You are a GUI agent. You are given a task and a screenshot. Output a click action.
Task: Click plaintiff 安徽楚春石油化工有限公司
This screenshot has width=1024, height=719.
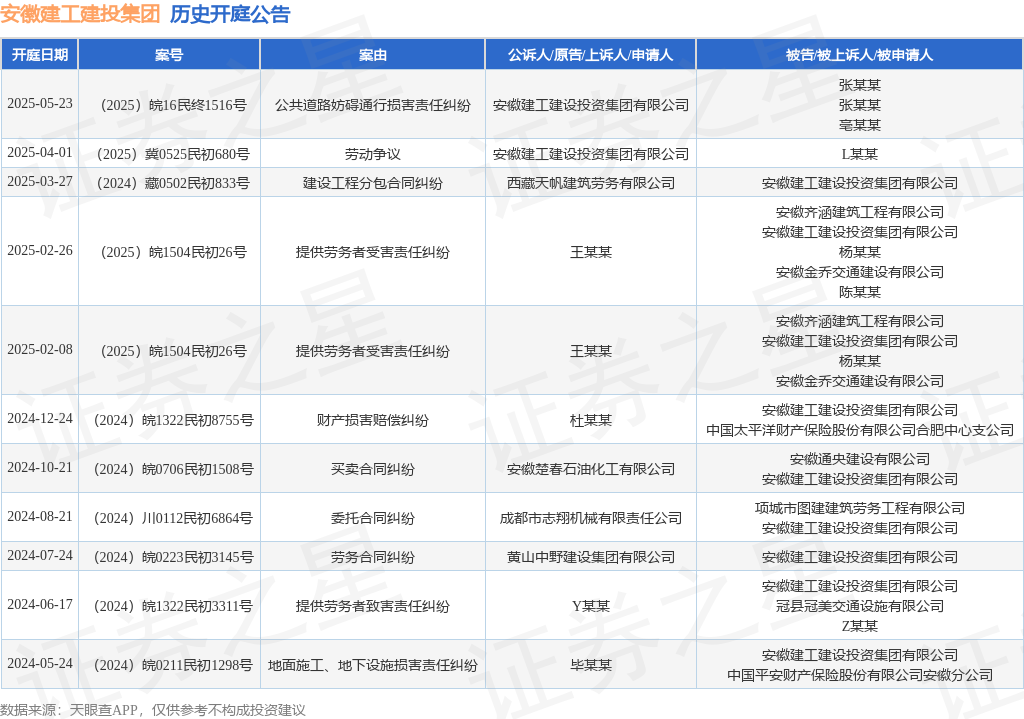pyautogui.click(x=590, y=469)
